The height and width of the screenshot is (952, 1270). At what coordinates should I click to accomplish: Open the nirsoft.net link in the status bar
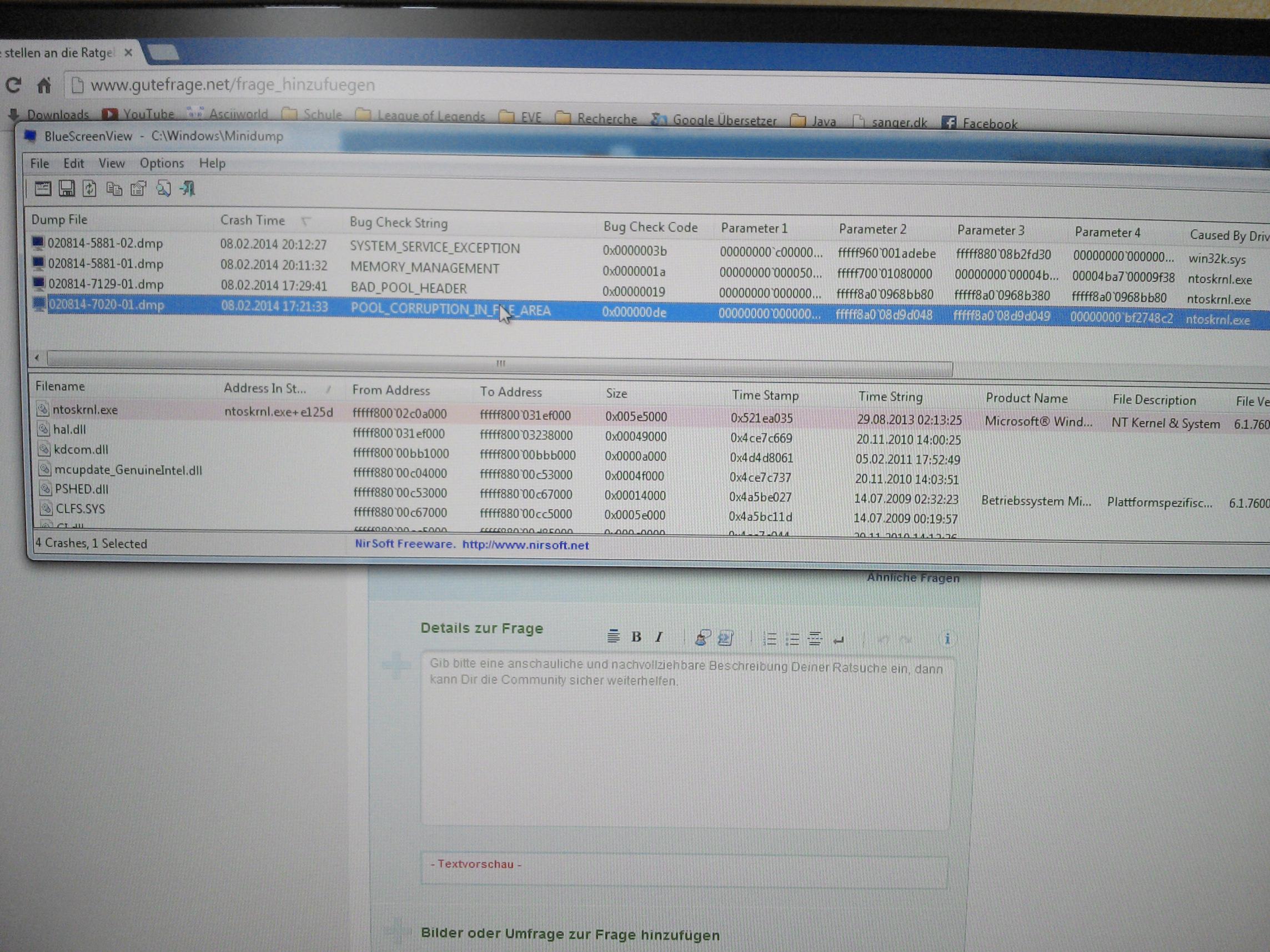point(525,545)
